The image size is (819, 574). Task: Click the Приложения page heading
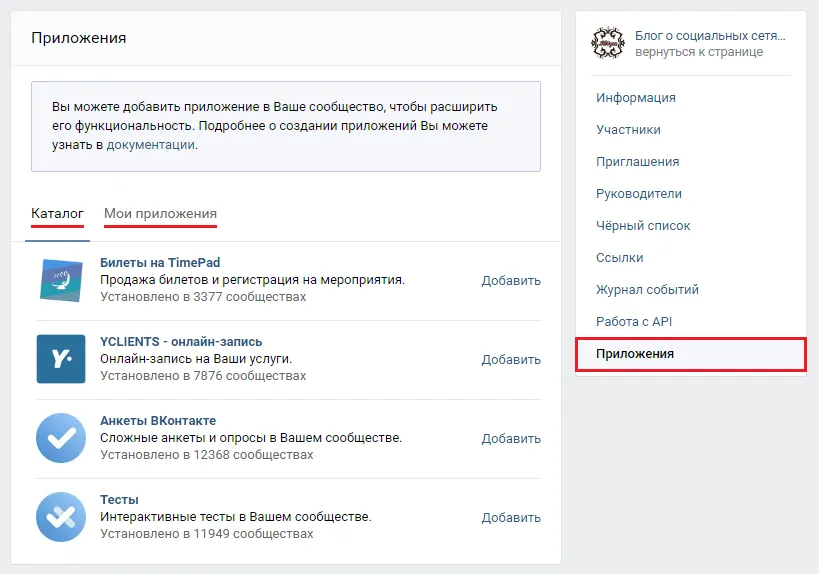pos(78,38)
